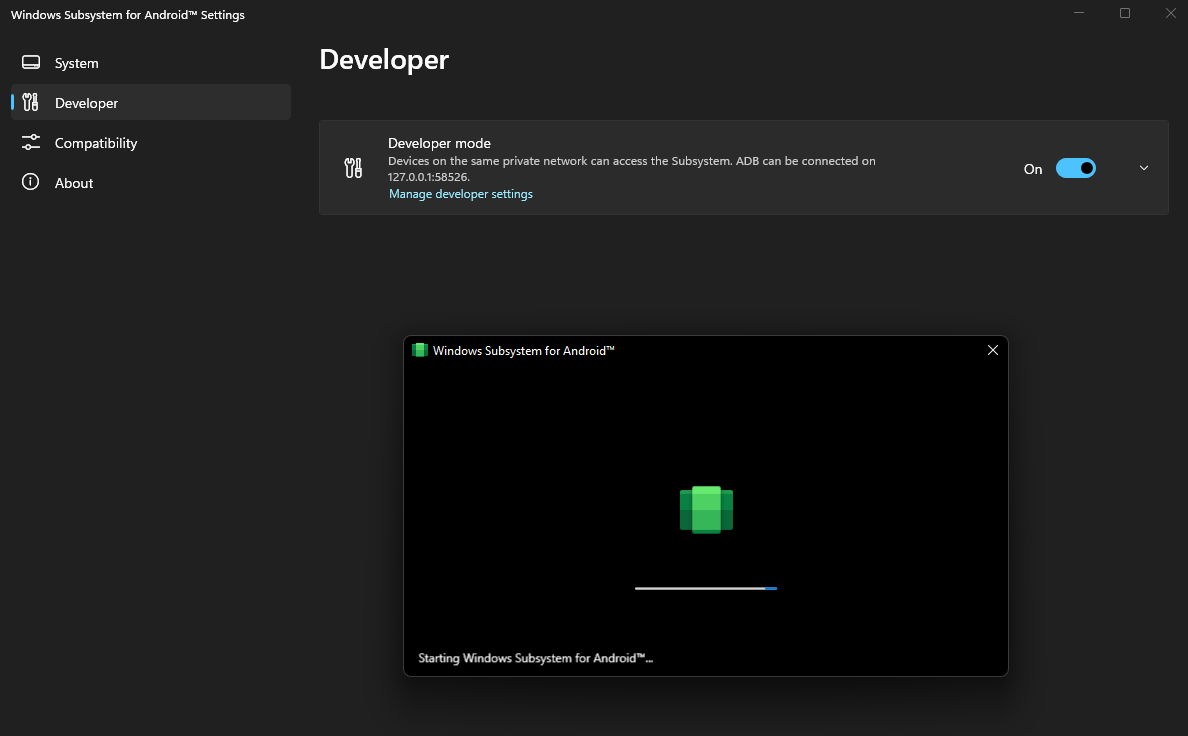Image resolution: width=1188 pixels, height=736 pixels.
Task: Click the green WSA icon in dialog title
Action: [420, 350]
